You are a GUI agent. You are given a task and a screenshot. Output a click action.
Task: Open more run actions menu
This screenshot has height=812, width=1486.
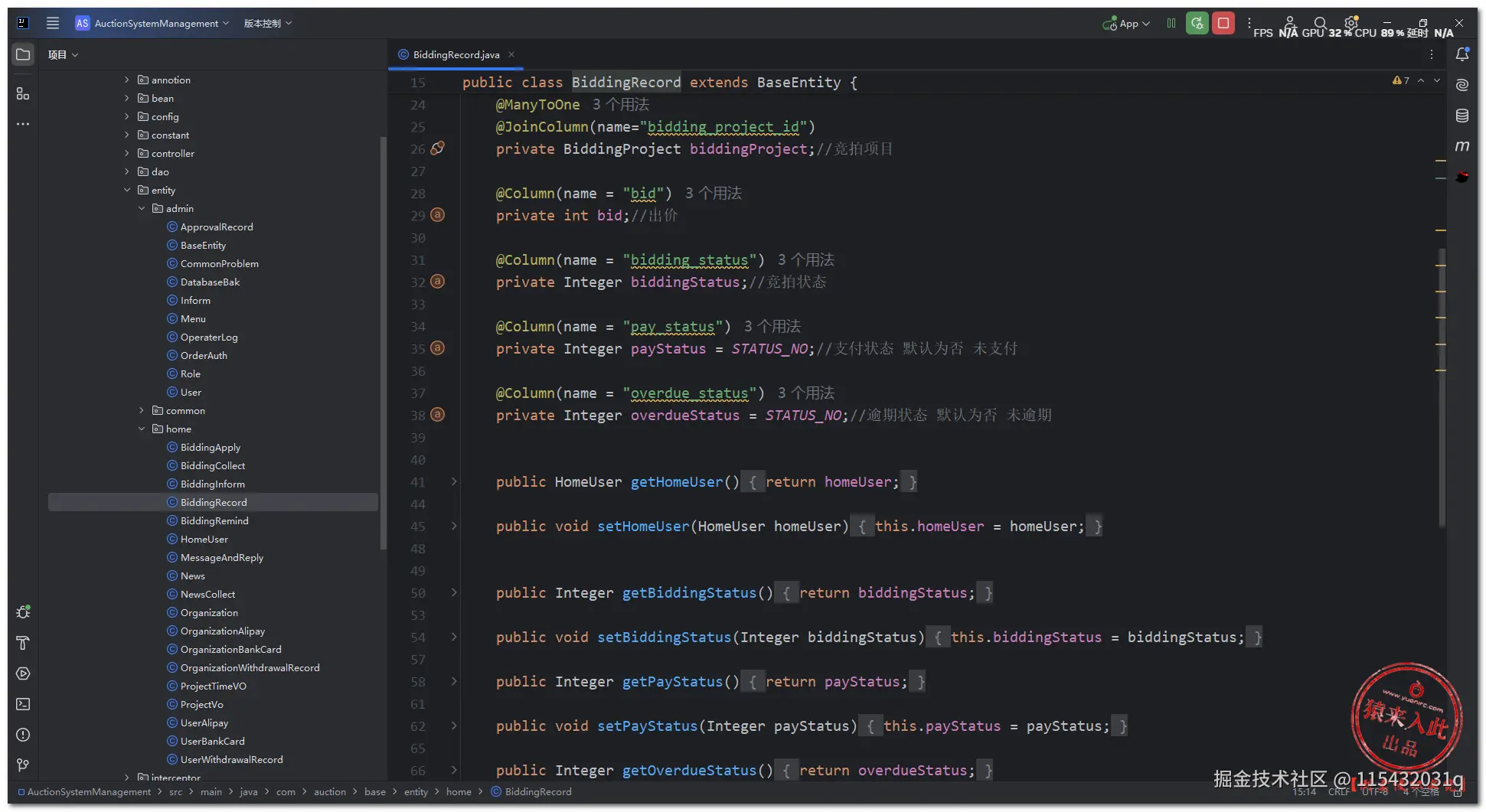pos(1249,23)
